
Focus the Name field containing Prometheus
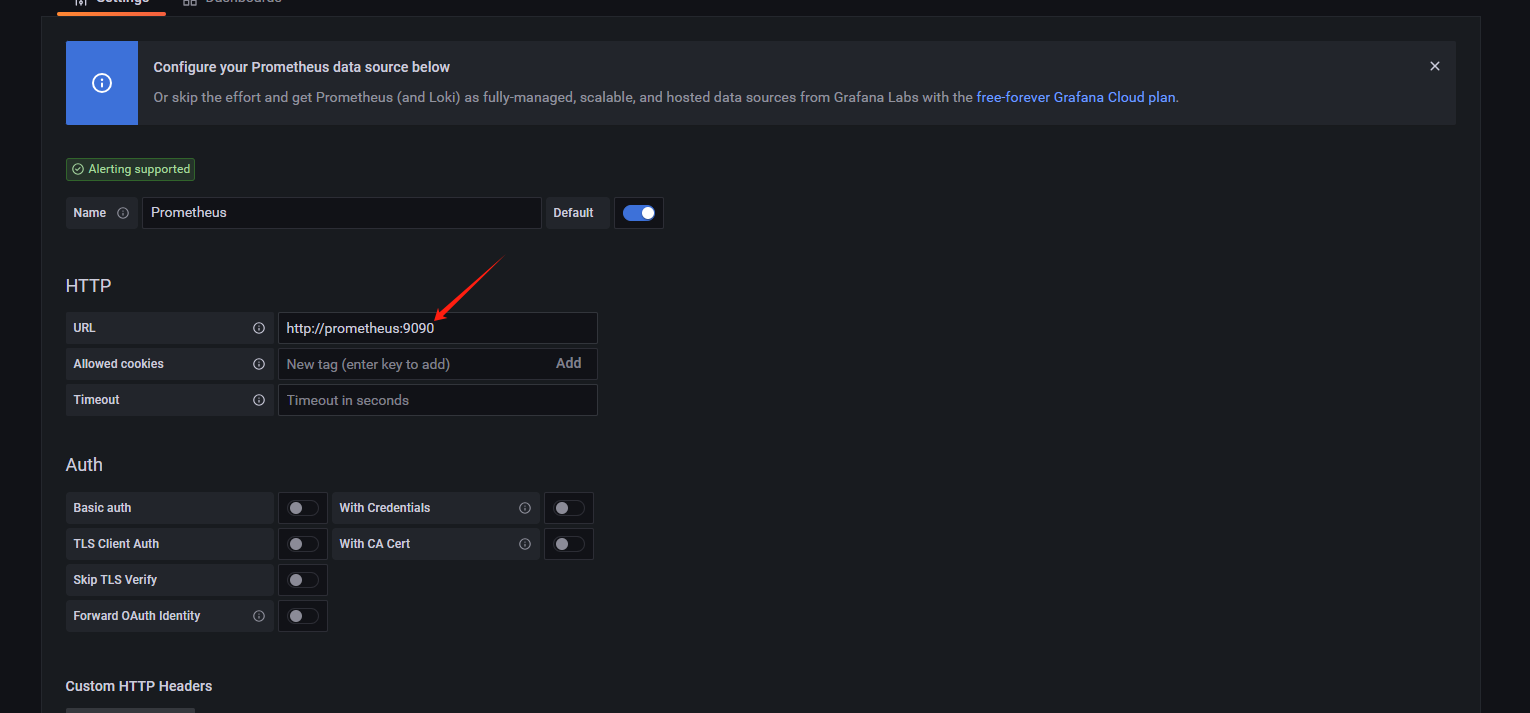point(341,213)
